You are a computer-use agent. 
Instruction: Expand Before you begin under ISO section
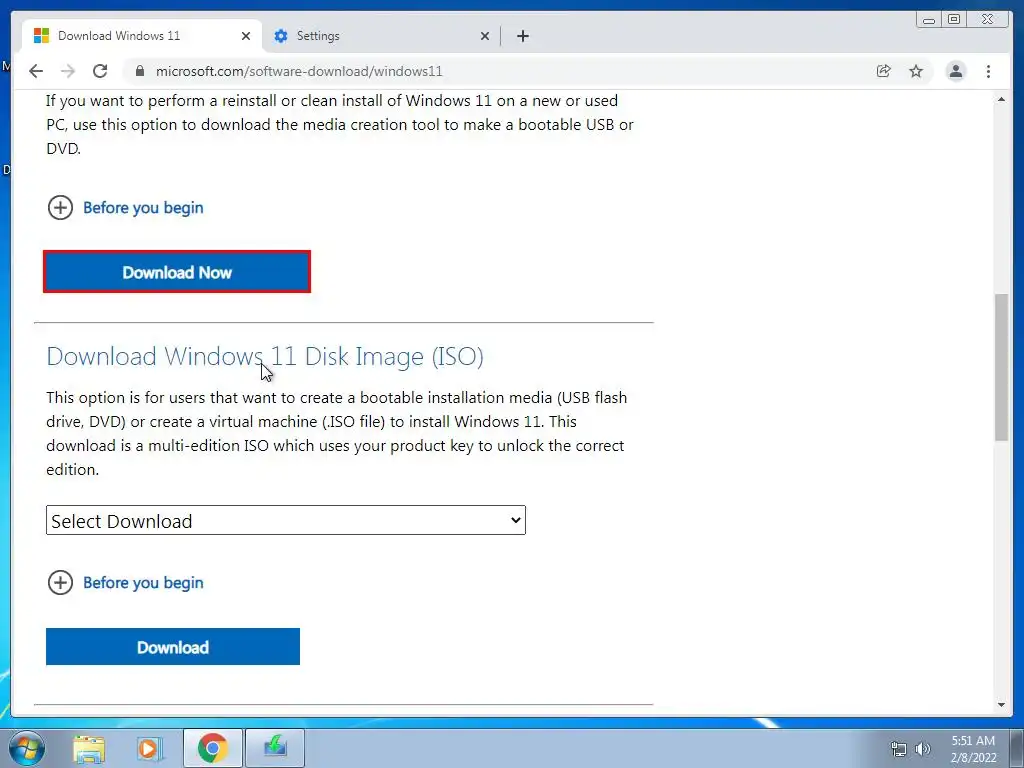(125, 583)
